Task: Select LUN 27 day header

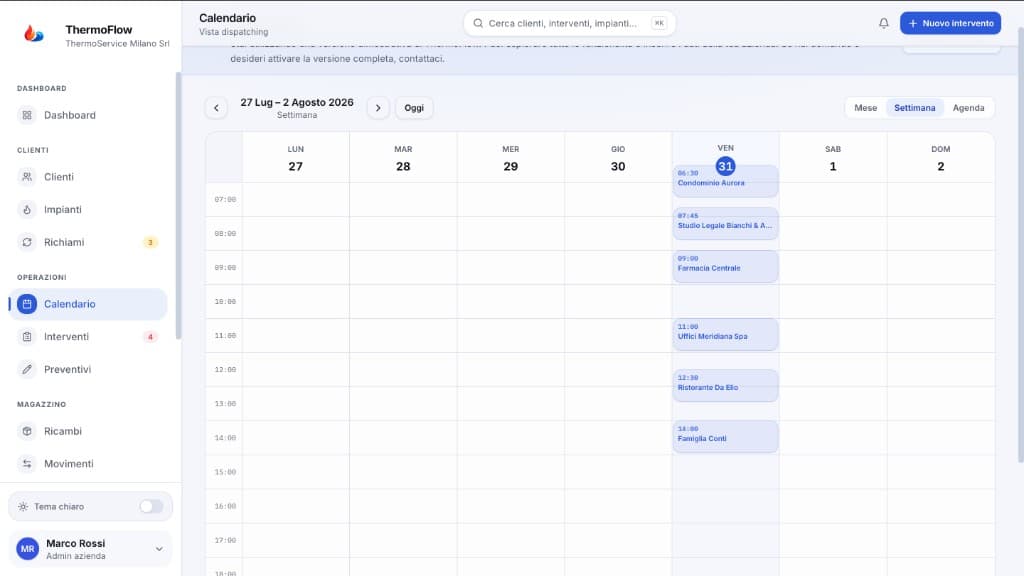Action: pyautogui.click(x=296, y=158)
